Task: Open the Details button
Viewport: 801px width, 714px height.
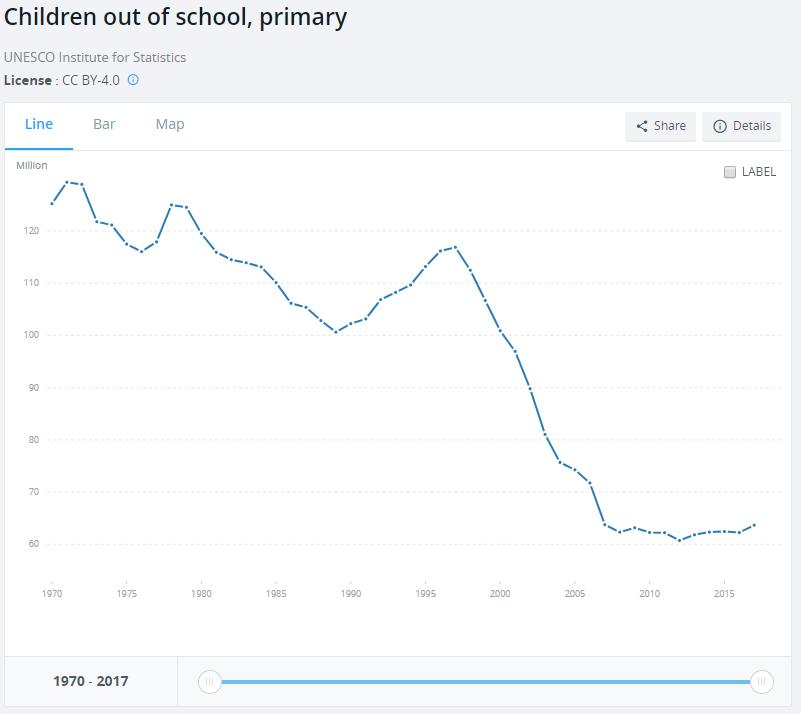Action: pyautogui.click(x=741, y=126)
